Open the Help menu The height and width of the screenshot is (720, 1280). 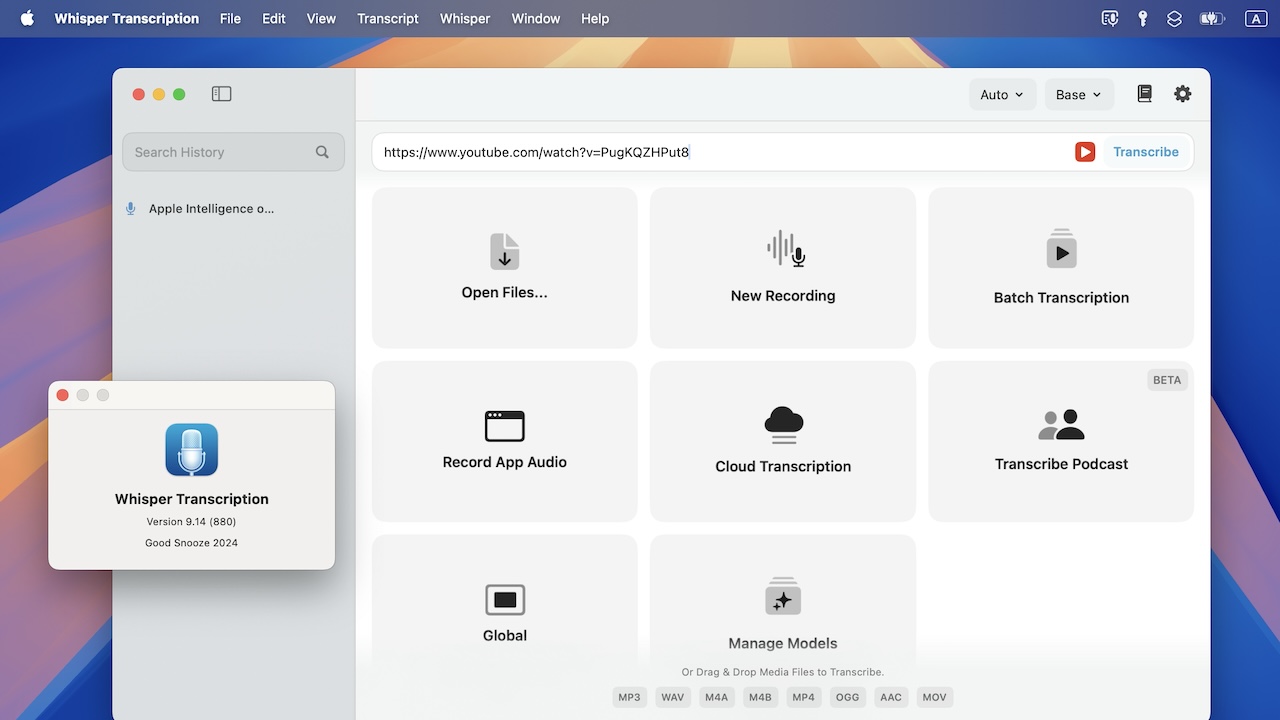595,18
